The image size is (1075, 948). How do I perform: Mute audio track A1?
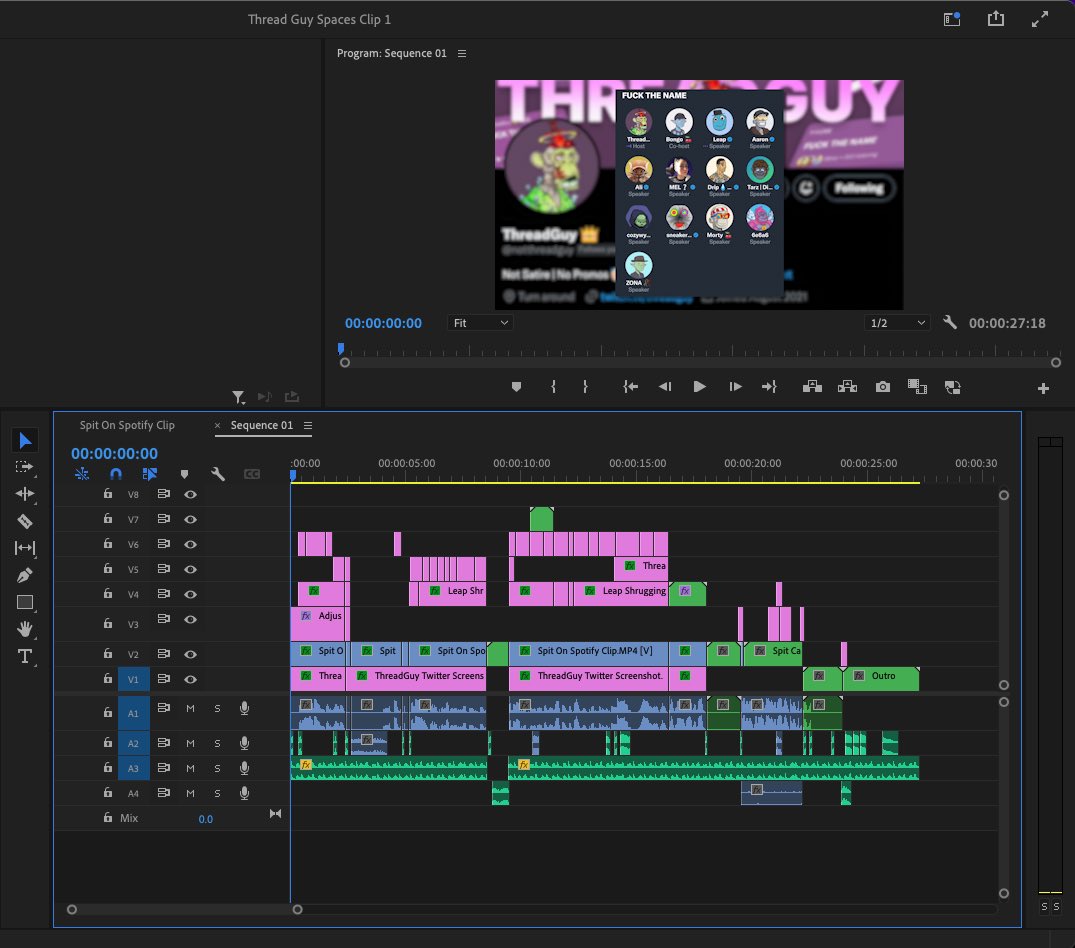[x=191, y=708]
